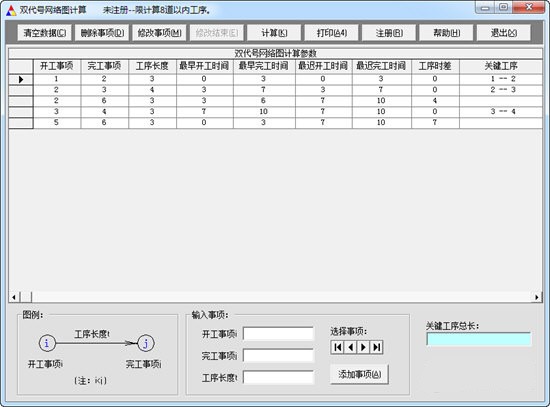Select row header of row 3 to 4
Image resolution: width=550 pixels, height=407 pixels.
point(21,112)
